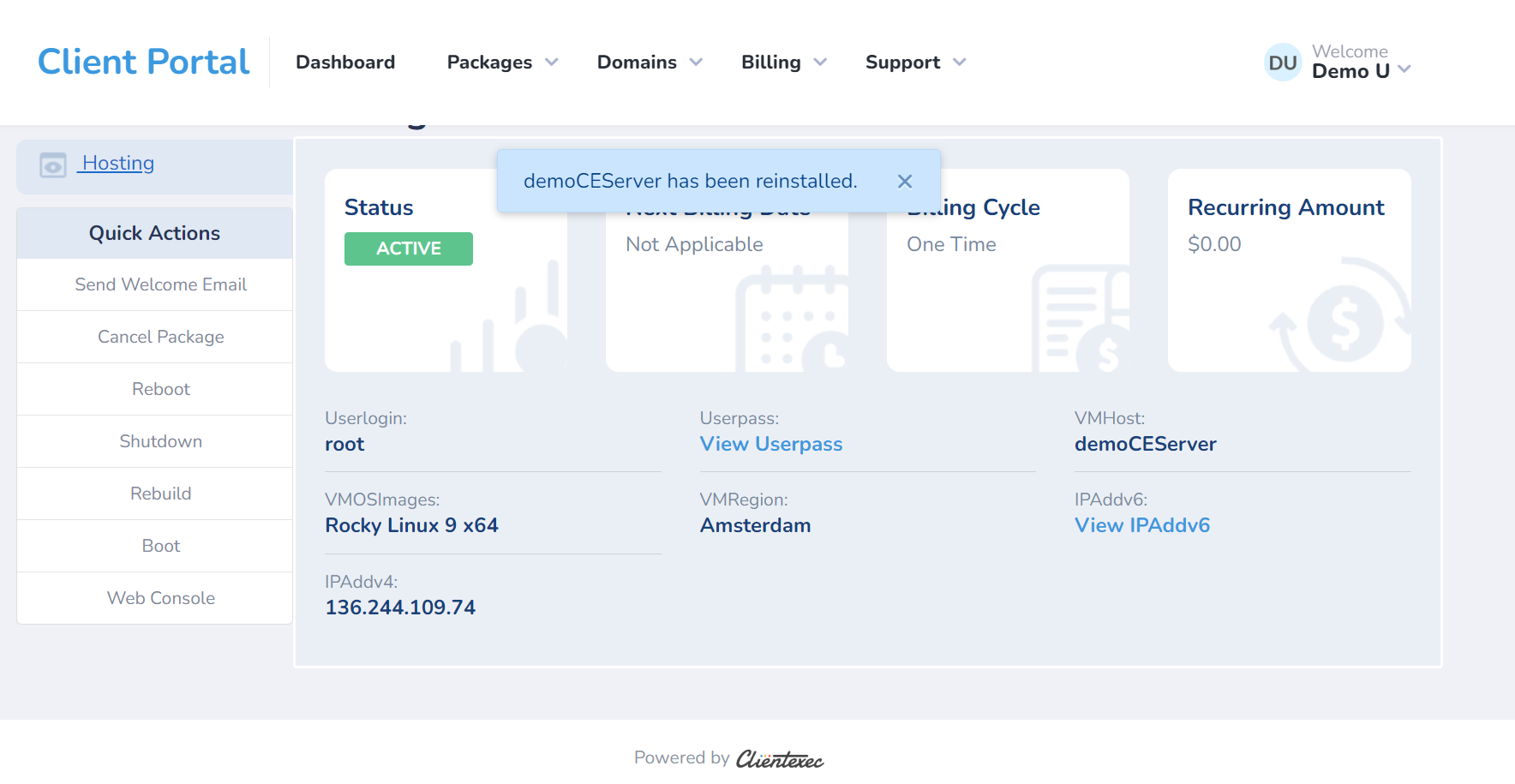Expand the Domains dropdown chevron
This screenshot has height=784, width=1515.
click(696, 63)
